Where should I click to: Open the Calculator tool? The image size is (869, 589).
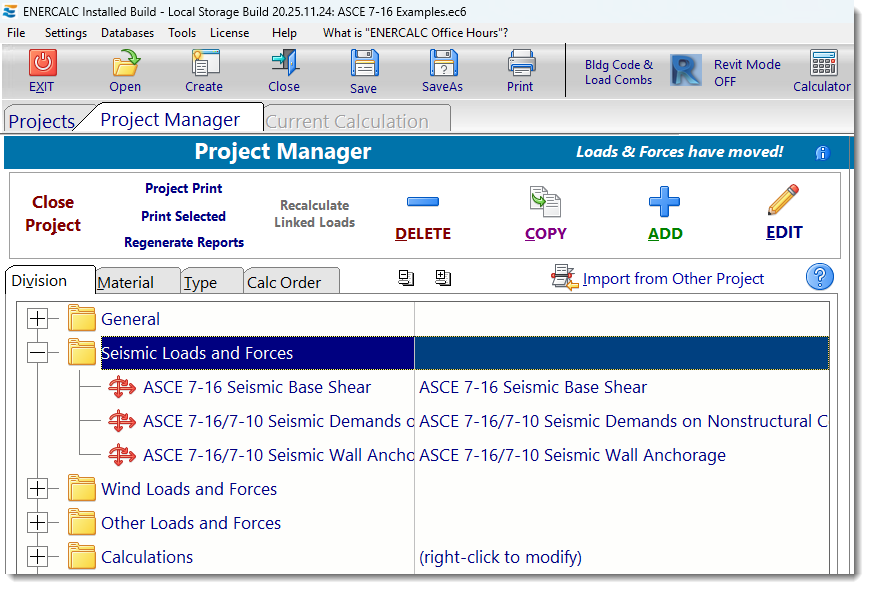coord(821,70)
